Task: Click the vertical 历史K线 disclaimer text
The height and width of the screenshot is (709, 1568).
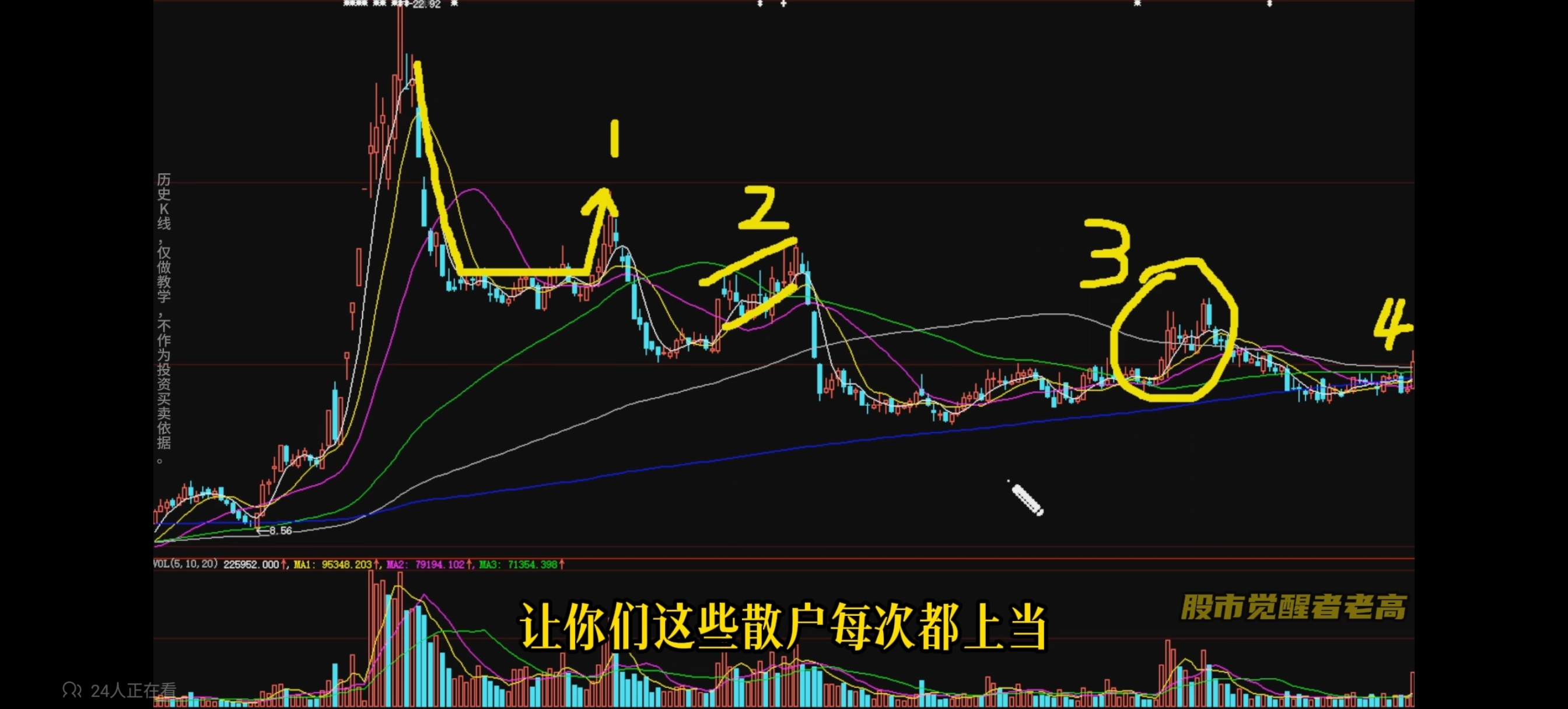Action: click(163, 317)
